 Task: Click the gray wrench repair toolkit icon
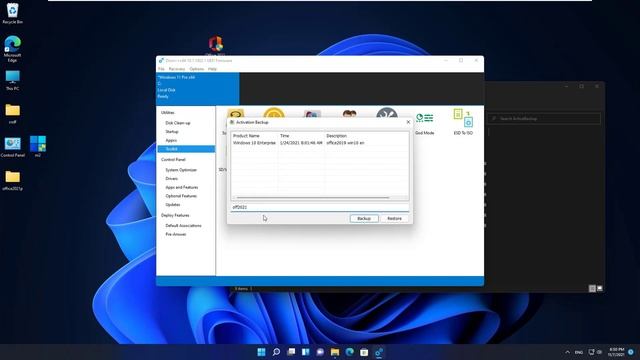coord(387,113)
